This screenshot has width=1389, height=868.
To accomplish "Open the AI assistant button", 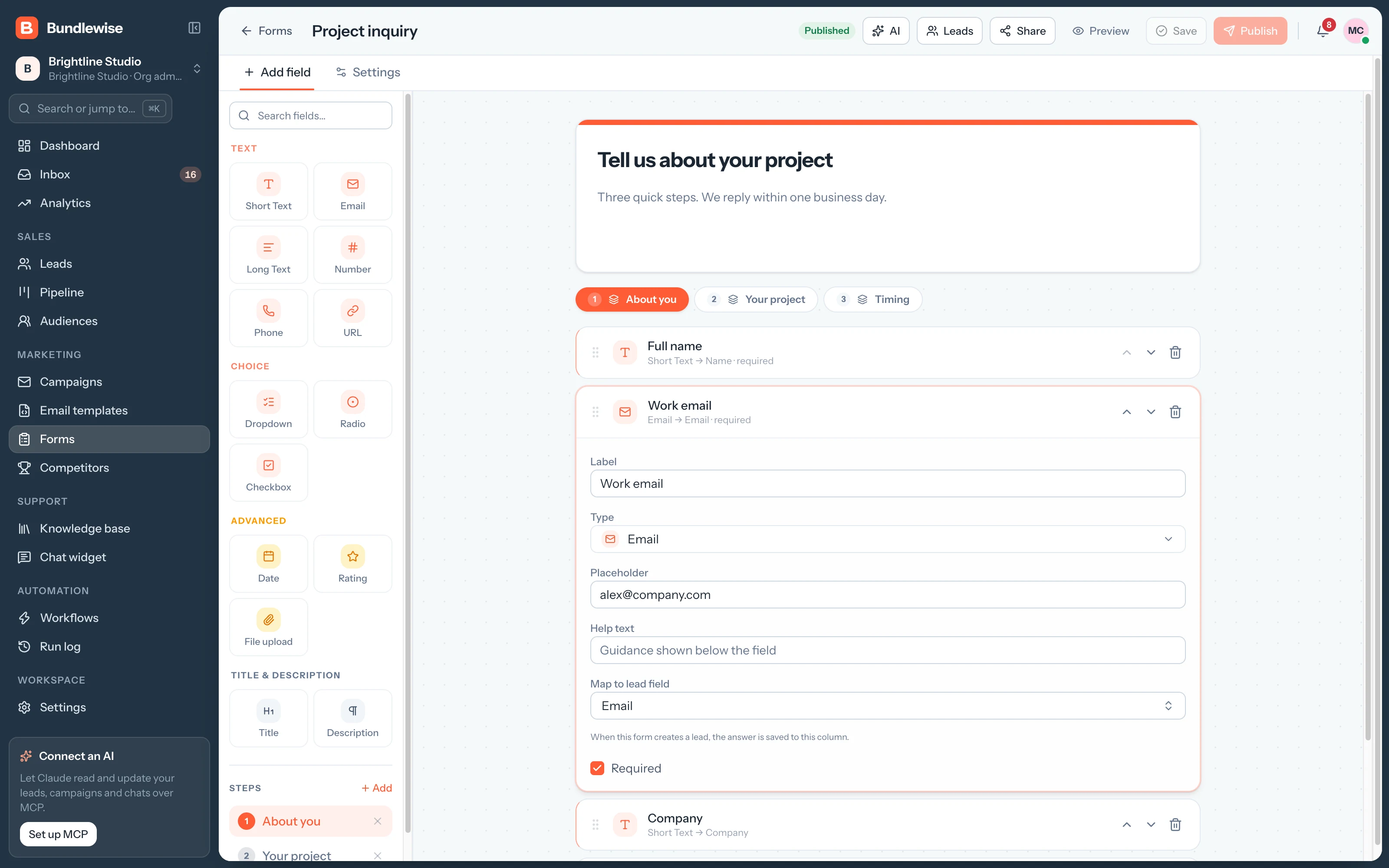I will (885, 31).
